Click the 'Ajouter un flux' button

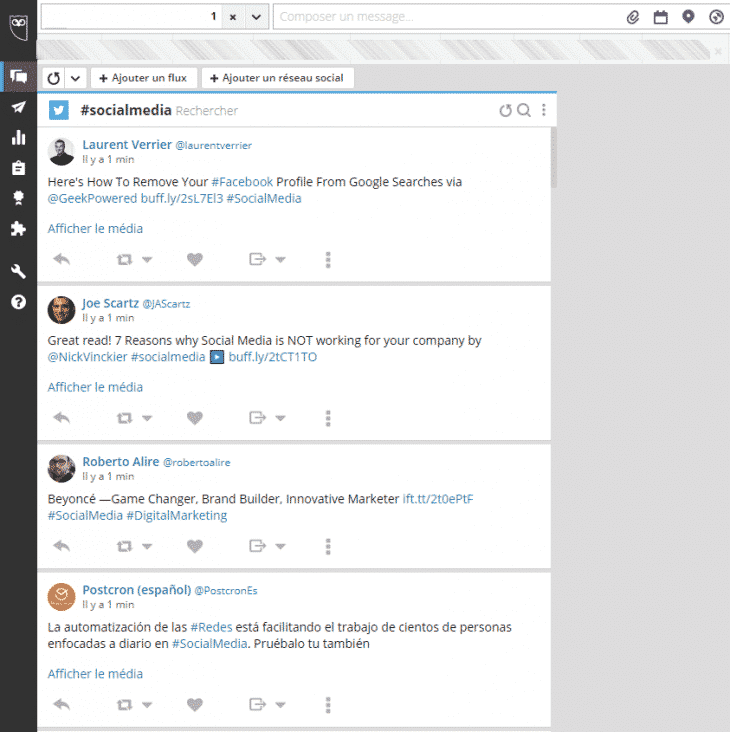click(143, 78)
